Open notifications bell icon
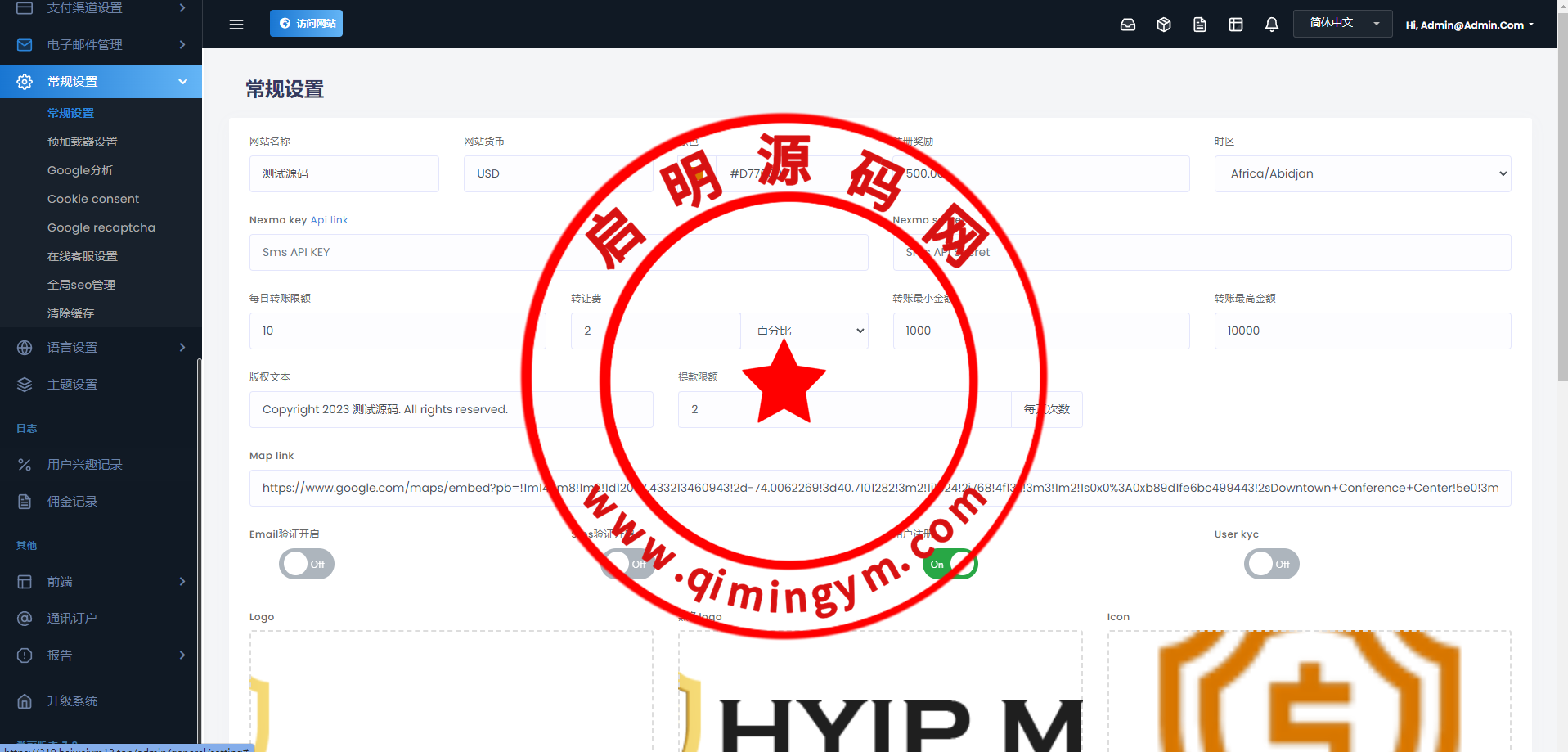 pyautogui.click(x=1272, y=25)
